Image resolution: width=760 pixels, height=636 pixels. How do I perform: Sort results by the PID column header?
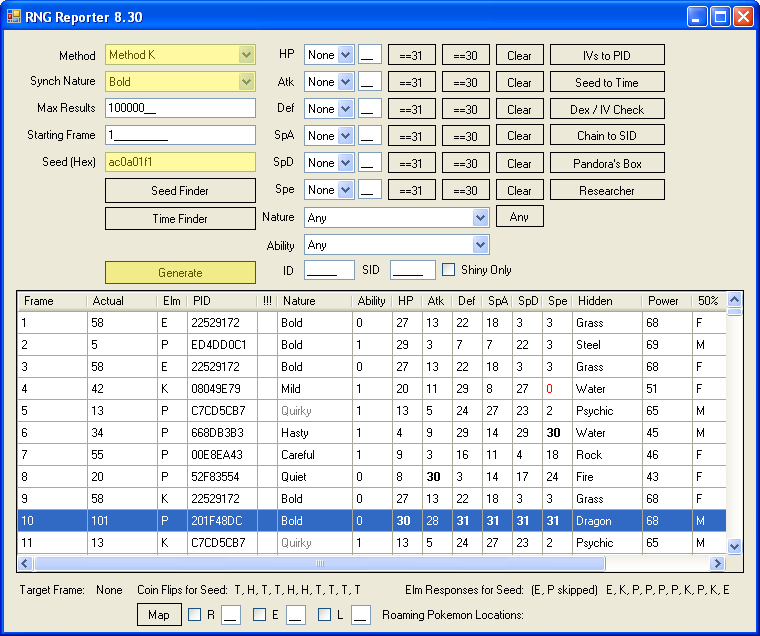[x=220, y=301]
